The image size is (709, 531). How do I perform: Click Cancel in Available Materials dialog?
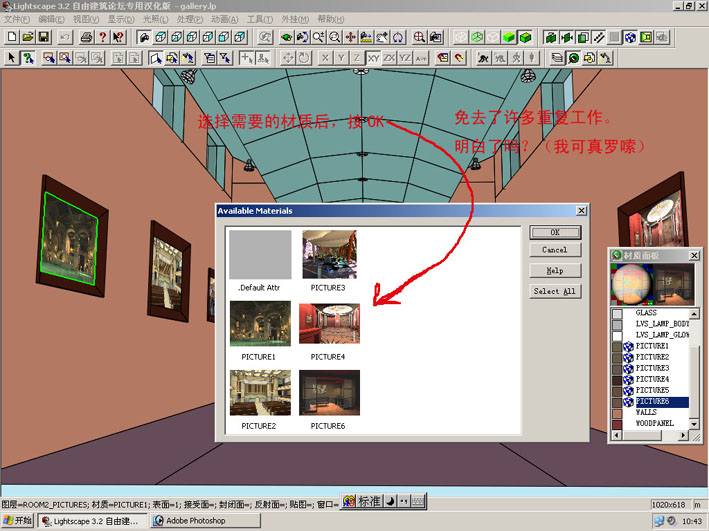pyautogui.click(x=555, y=250)
